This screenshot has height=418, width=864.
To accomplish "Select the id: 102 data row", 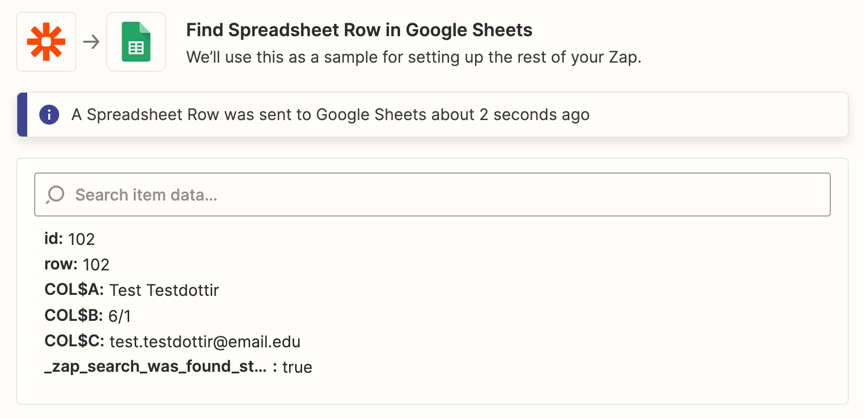I will coord(70,239).
